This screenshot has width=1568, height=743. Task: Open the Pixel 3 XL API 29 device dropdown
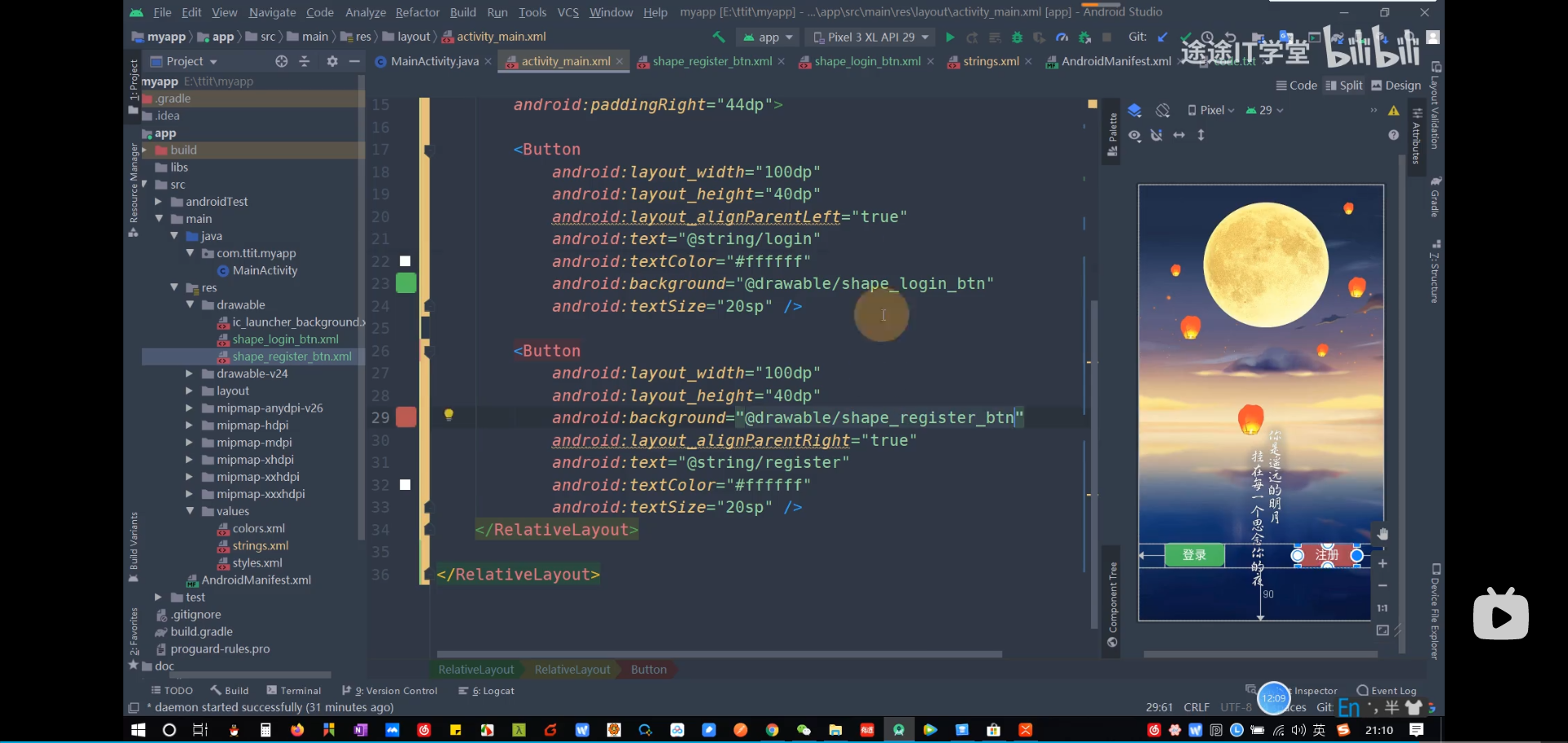point(870,38)
